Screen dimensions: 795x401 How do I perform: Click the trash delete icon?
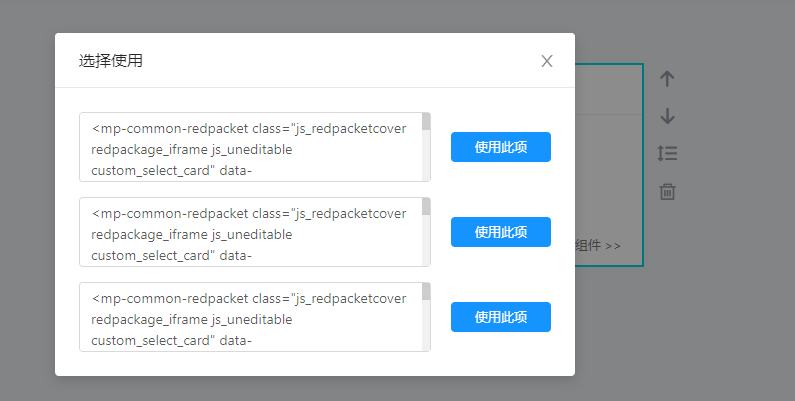tap(668, 191)
